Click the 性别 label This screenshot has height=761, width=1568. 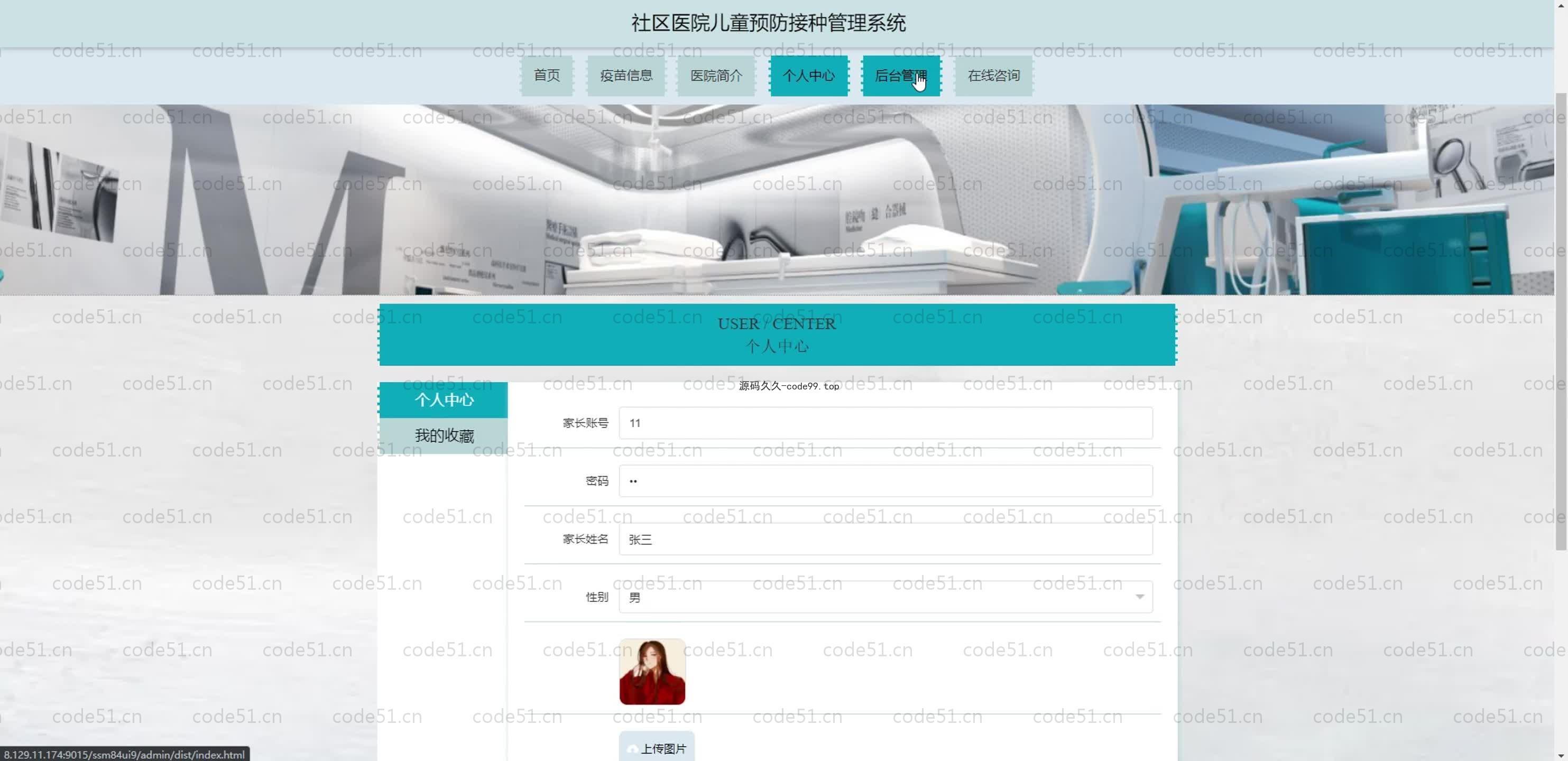coord(596,597)
